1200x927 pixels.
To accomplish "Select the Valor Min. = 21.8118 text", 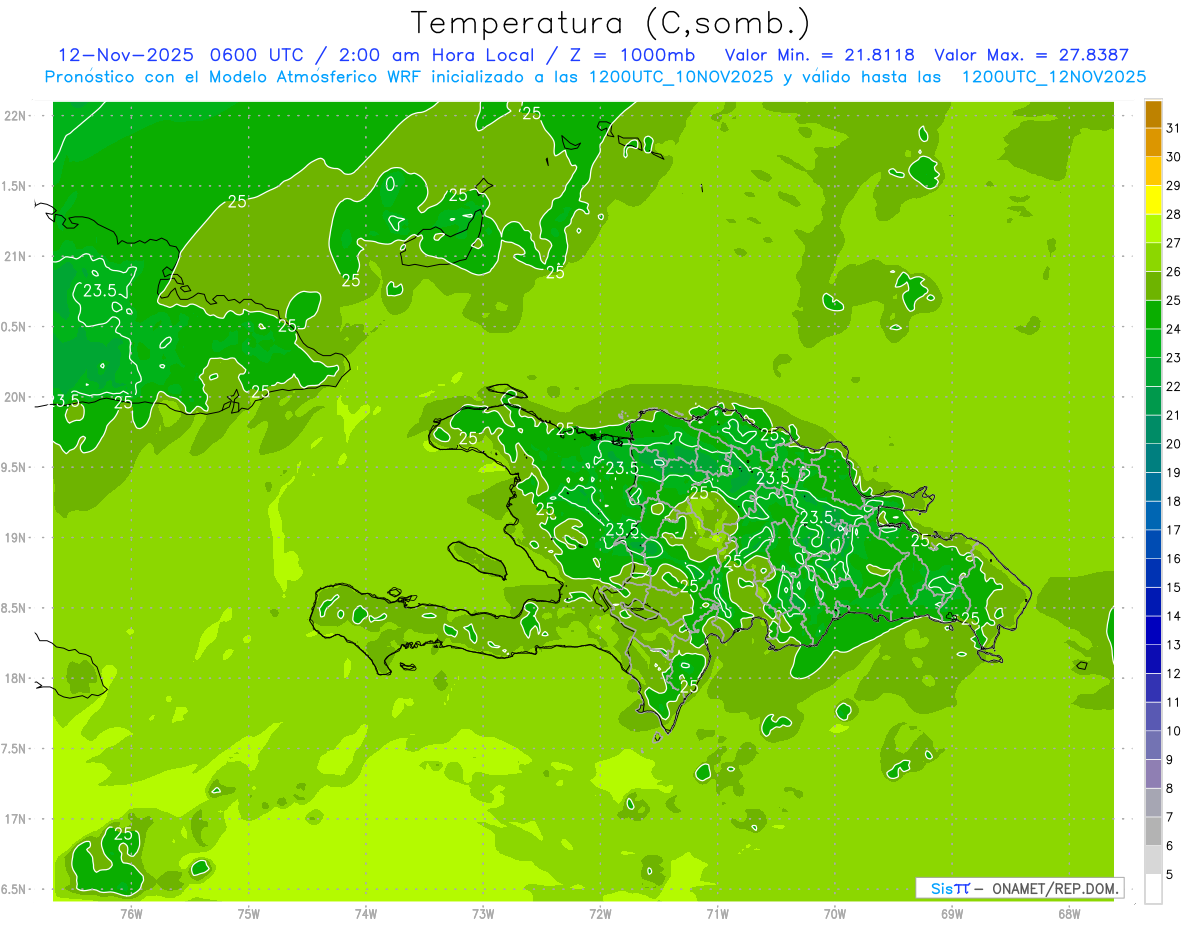I will (819, 55).
